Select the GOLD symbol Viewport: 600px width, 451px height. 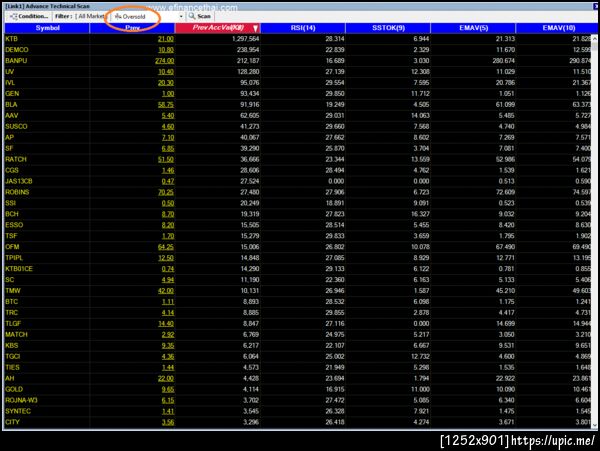click(x=14, y=389)
